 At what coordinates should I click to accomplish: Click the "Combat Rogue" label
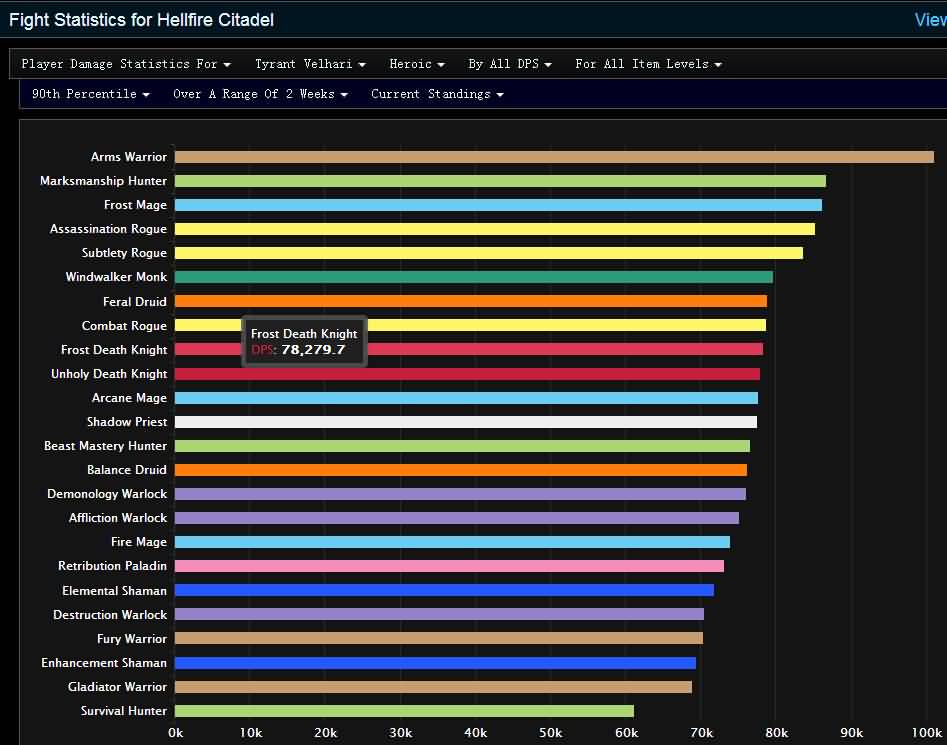coord(124,326)
